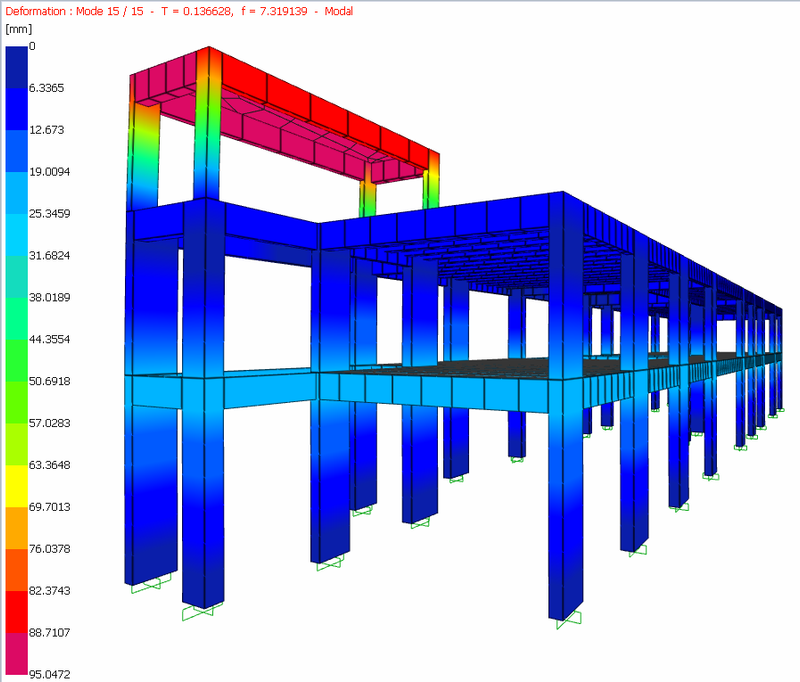The width and height of the screenshot is (800, 682).
Task: Click the dark navy legend swatch at 0
Action: pyautogui.click(x=16, y=67)
